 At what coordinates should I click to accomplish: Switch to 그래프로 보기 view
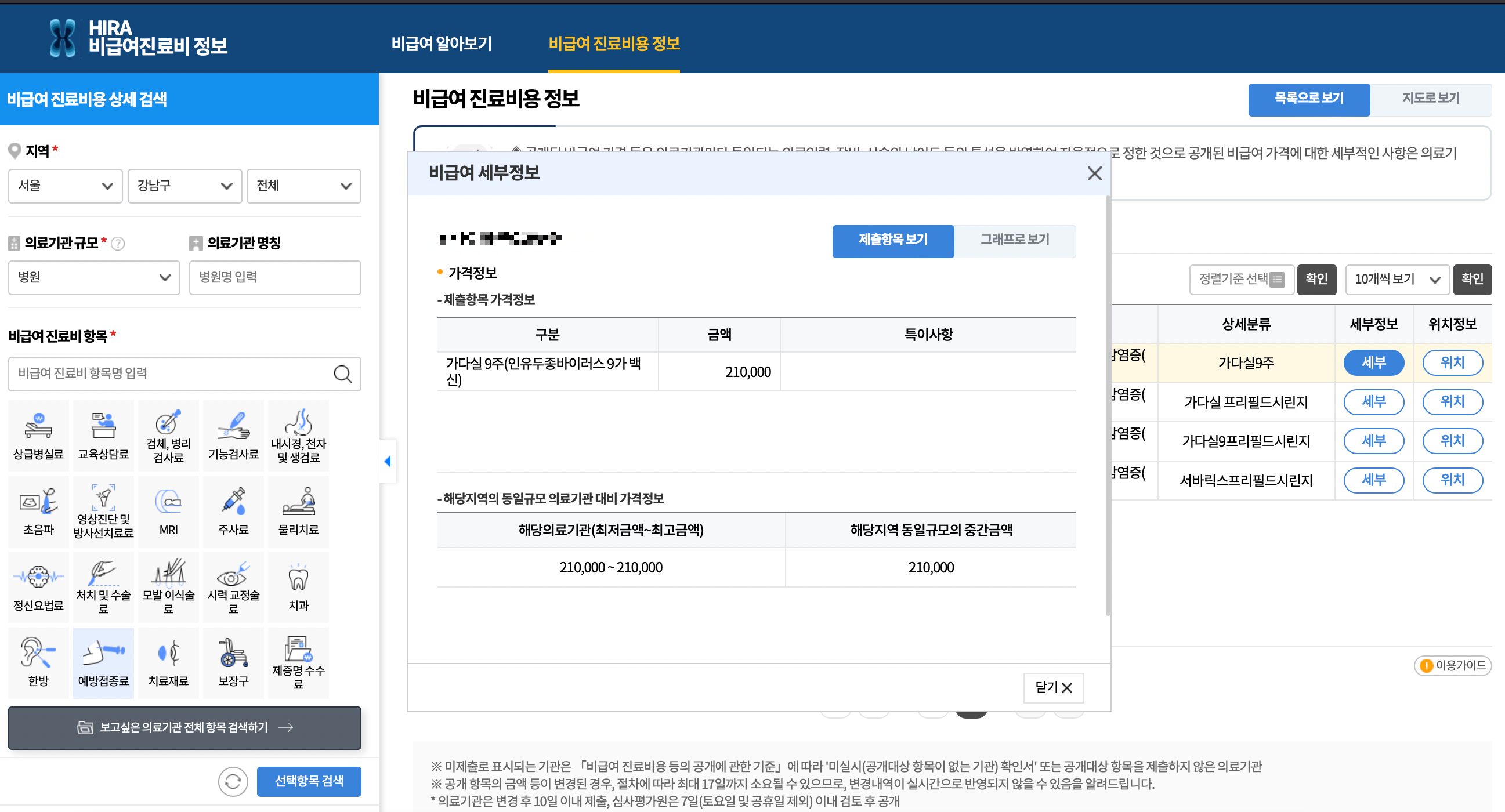[x=1014, y=240]
